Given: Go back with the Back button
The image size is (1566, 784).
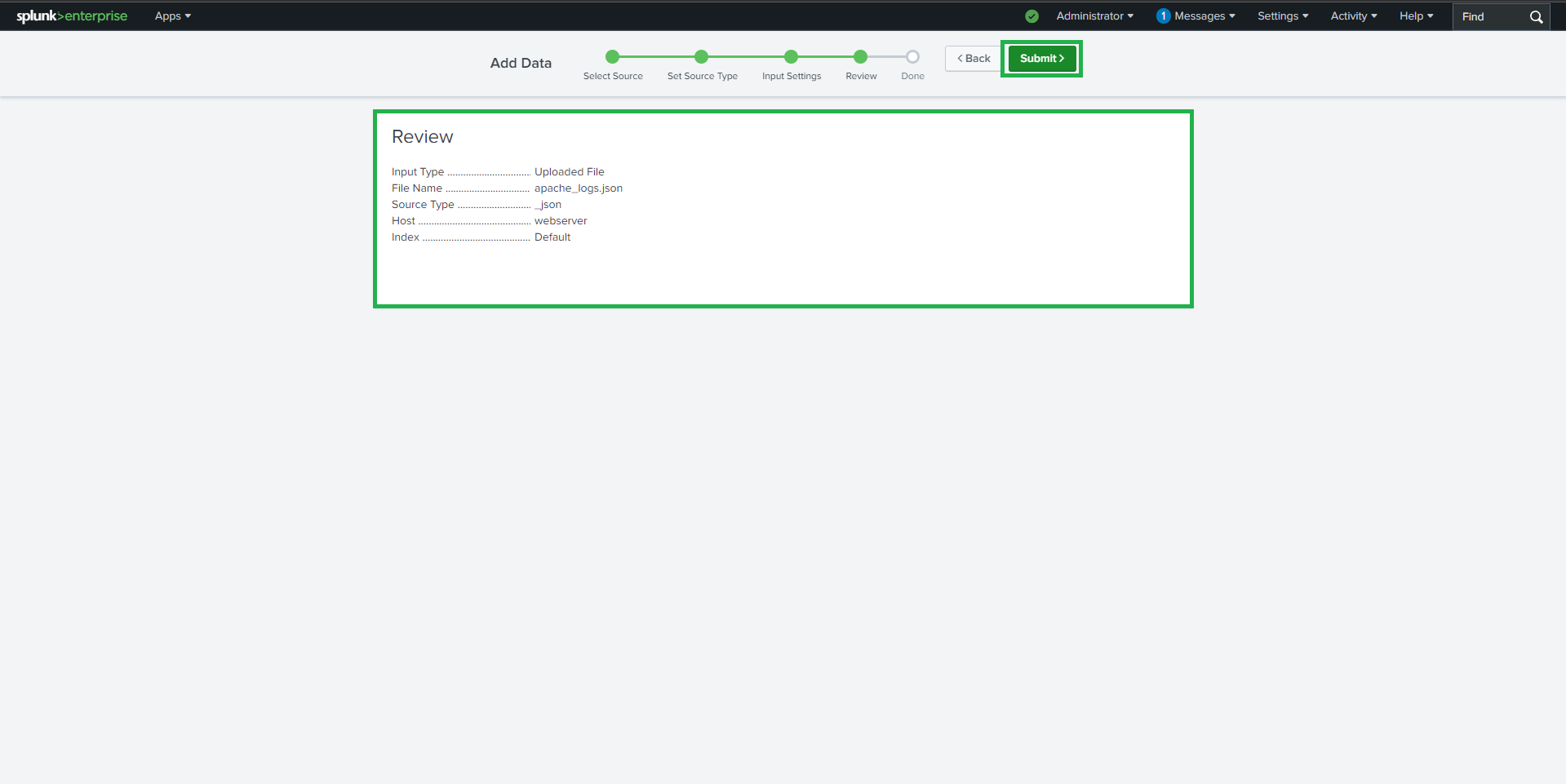Looking at the screenshot, I should 974,59.
